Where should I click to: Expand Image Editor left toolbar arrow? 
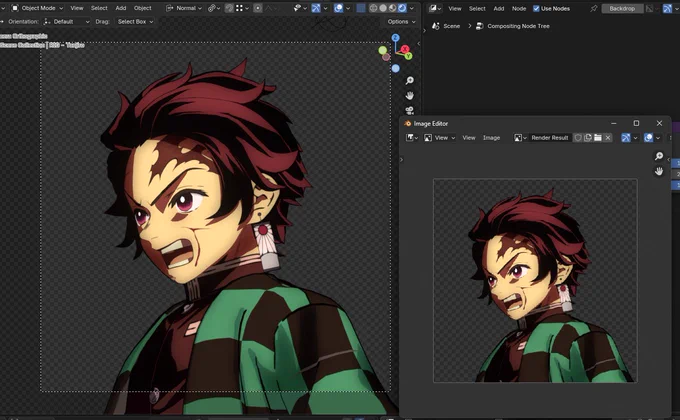[401, 160]
